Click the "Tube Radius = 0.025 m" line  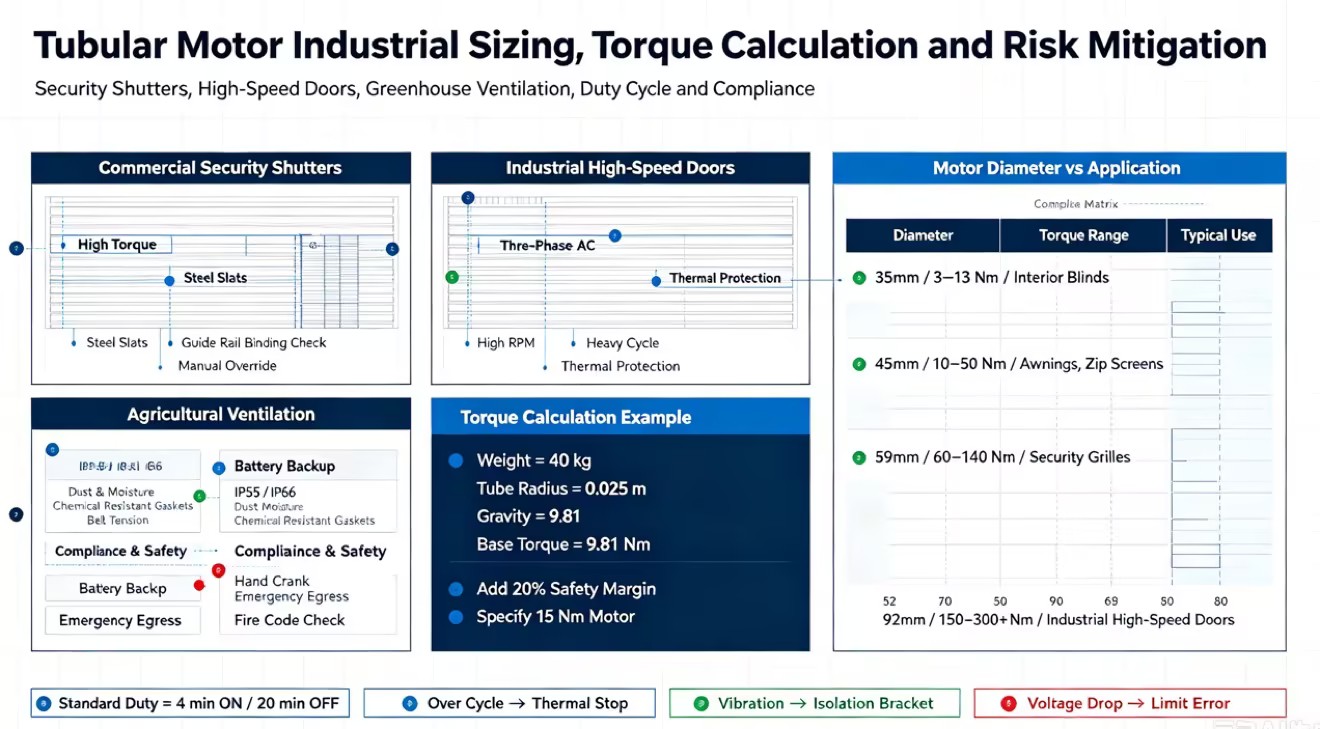[561, 489]
